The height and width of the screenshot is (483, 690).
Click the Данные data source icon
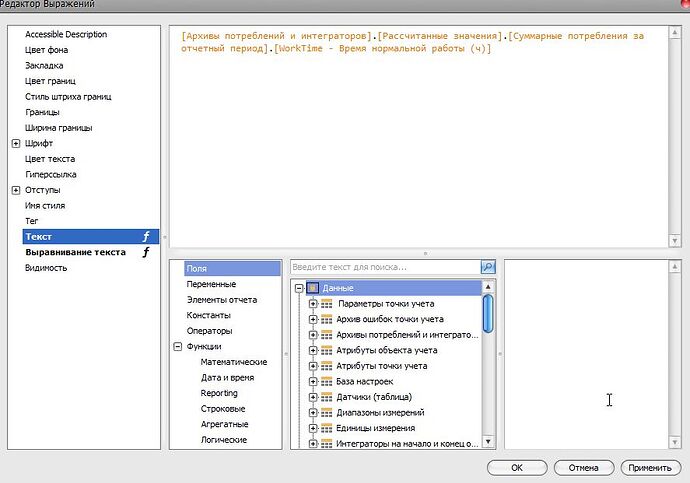coord(312,288)
